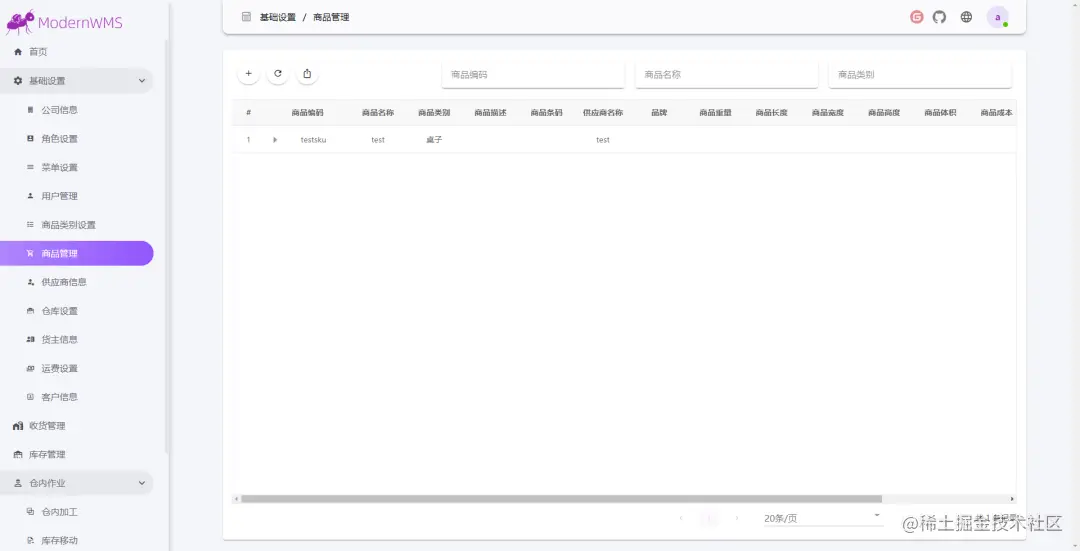Image resolution: width=1080 pixels, height=551 pixels.
Task: Click the breadcrumb menu icon before 基础设置
Action: (x=247, y=17)
